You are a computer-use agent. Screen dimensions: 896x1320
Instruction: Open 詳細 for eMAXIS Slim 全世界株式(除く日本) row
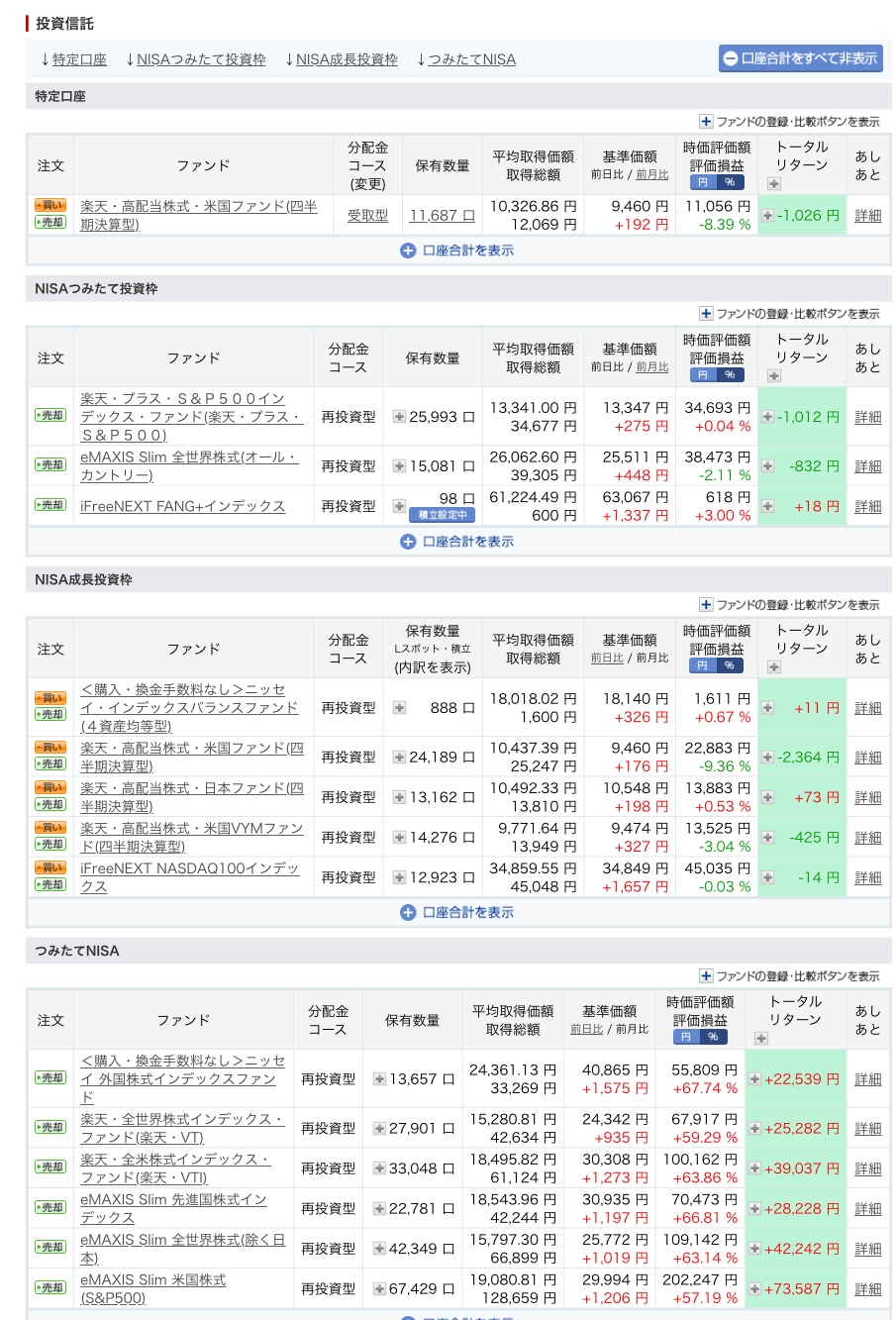pos(868,1250)
